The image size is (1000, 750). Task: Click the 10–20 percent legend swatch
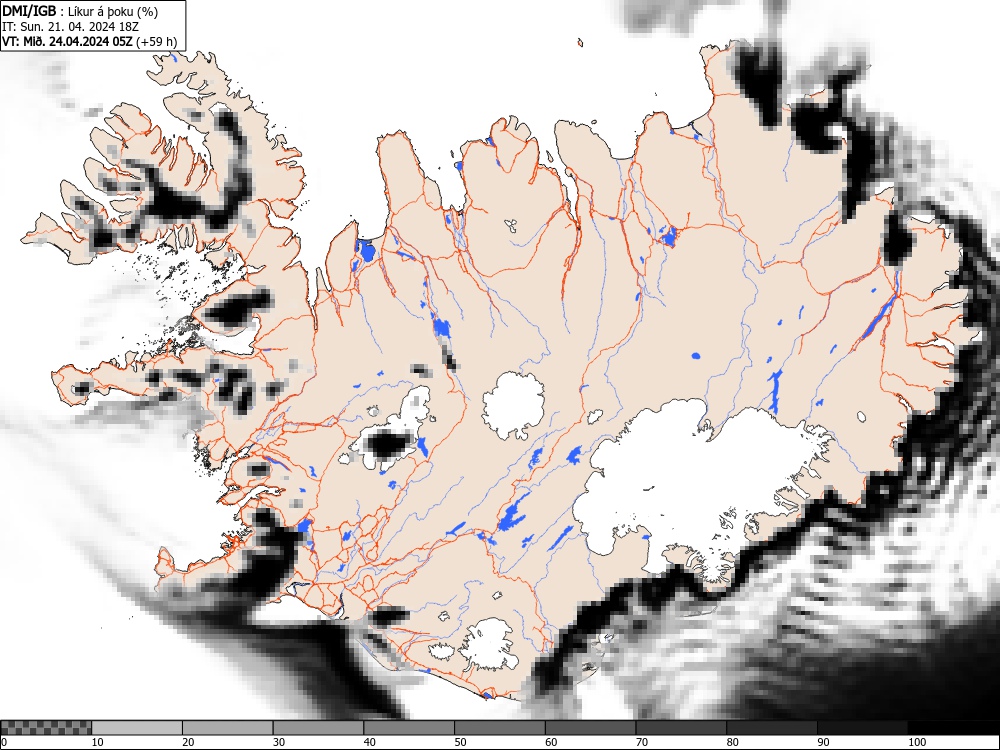pyautogui.click(x=137, y=728)
